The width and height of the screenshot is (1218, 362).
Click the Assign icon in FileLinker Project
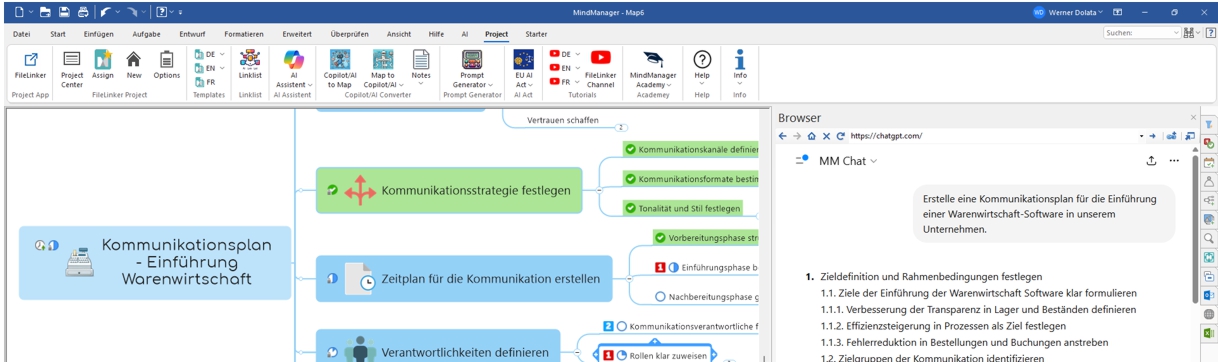104,65
